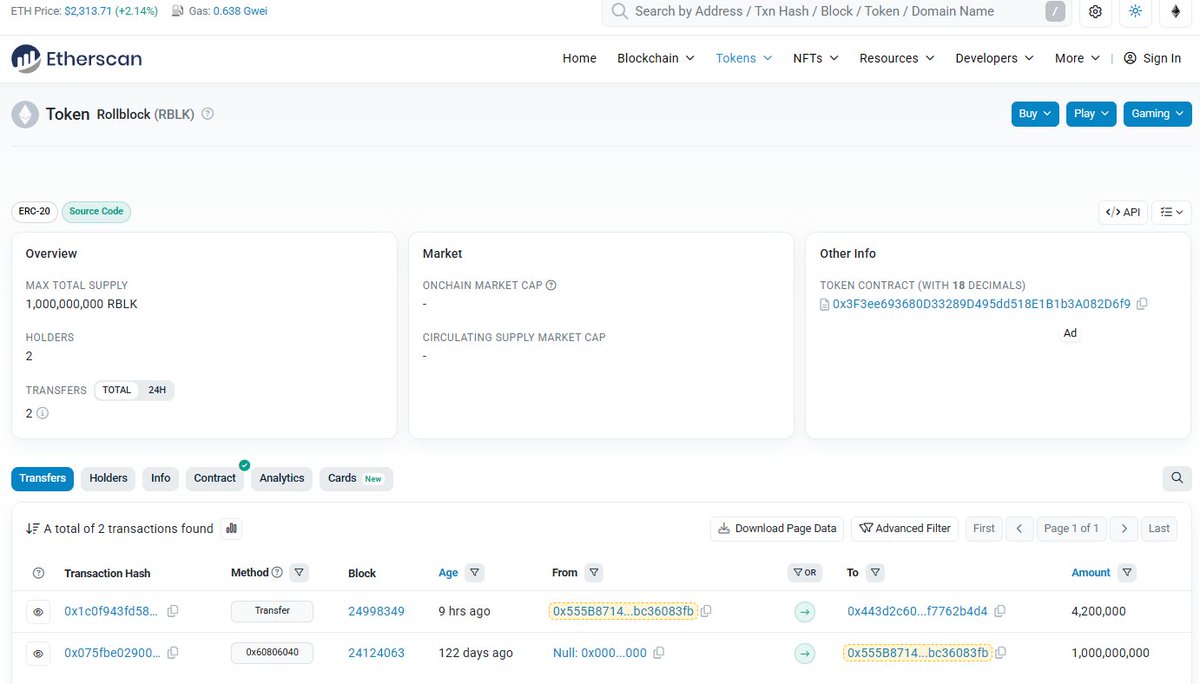Expand the Tokens menu
The width and height of the screenshot is (1200, 684).
pyautogui.click(x=744, y=58)
